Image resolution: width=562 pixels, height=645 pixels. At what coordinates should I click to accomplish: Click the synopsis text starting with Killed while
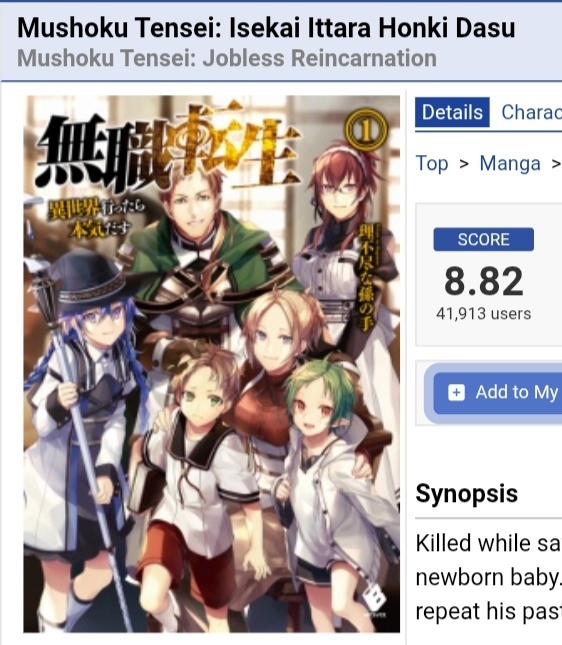[489, 577]
